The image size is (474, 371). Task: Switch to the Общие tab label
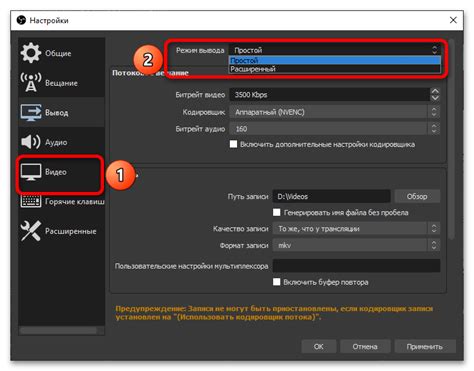click(x=58, y=53)
